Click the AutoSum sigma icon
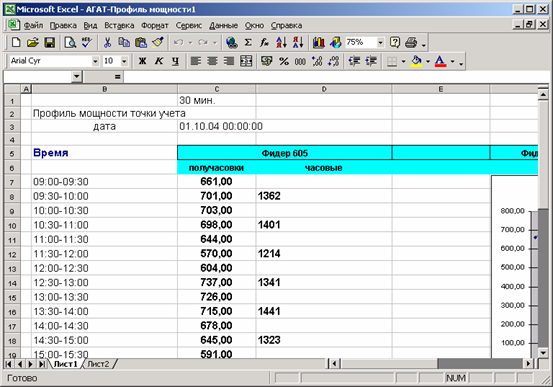This screenshot has height=387, width=553. [248, 43]
